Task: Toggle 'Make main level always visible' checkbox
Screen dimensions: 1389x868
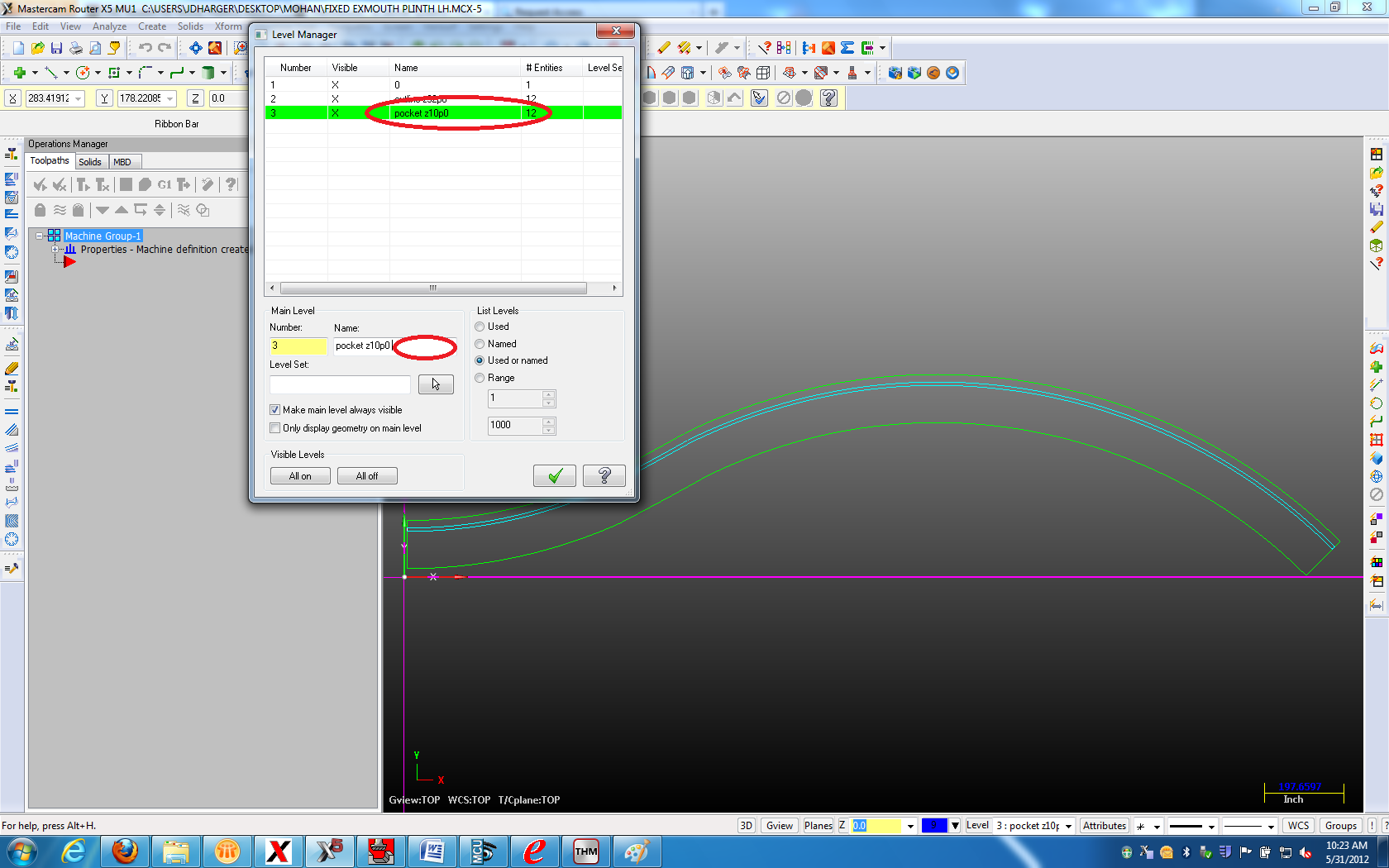Action: tap(275, 410)
